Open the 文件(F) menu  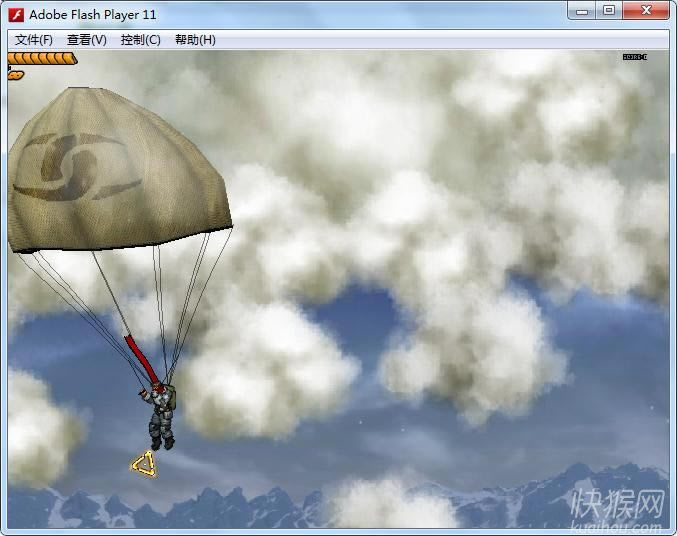pos(34,40)
